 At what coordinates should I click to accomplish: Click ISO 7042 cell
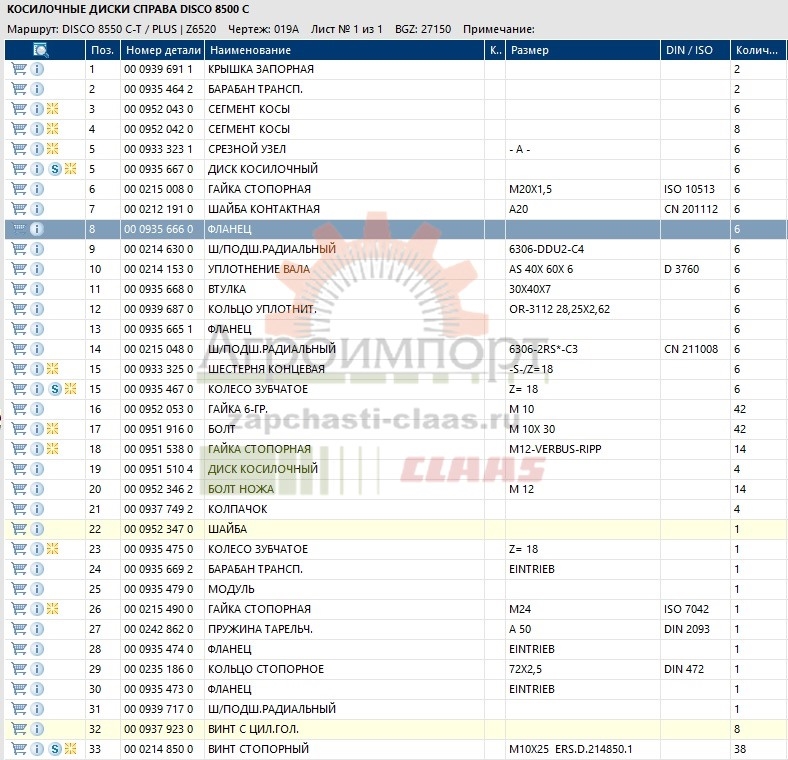point(686,609)
